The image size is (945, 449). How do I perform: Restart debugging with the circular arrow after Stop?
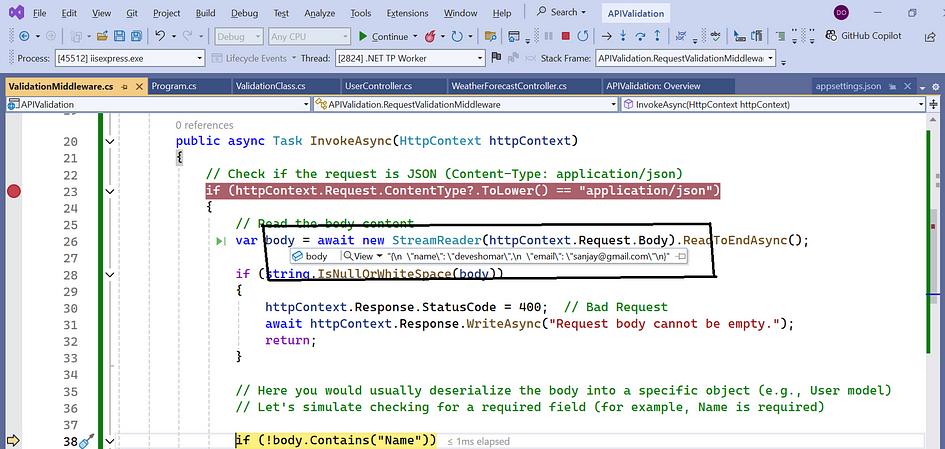[x=583, y=36]
